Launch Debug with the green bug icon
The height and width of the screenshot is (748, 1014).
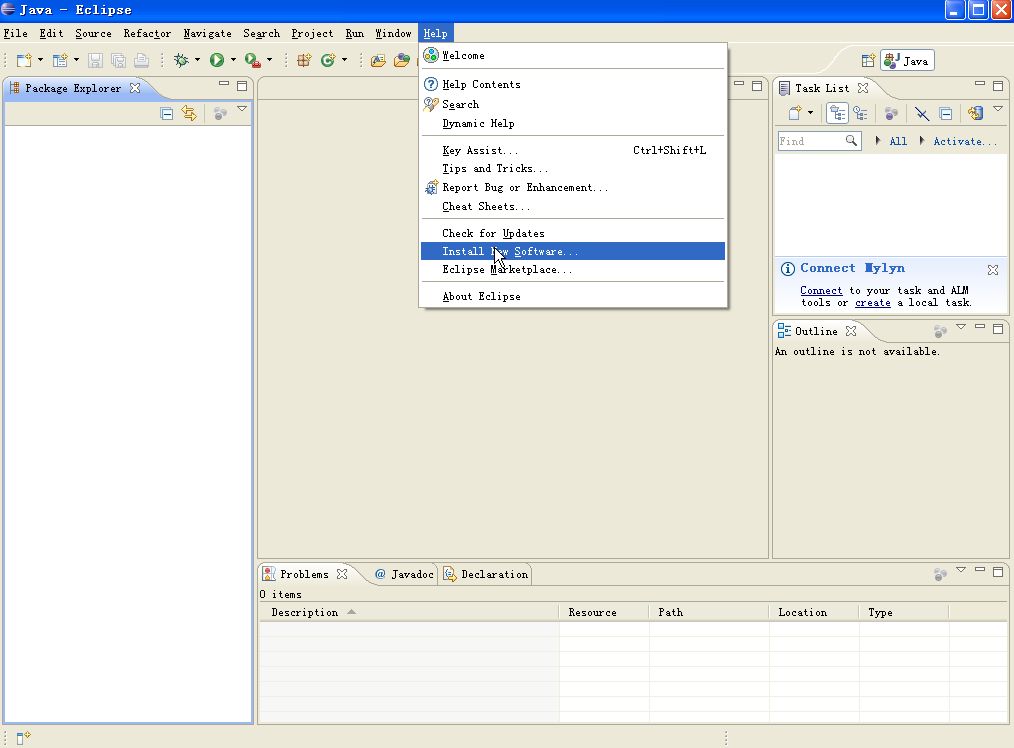(181, 60)
